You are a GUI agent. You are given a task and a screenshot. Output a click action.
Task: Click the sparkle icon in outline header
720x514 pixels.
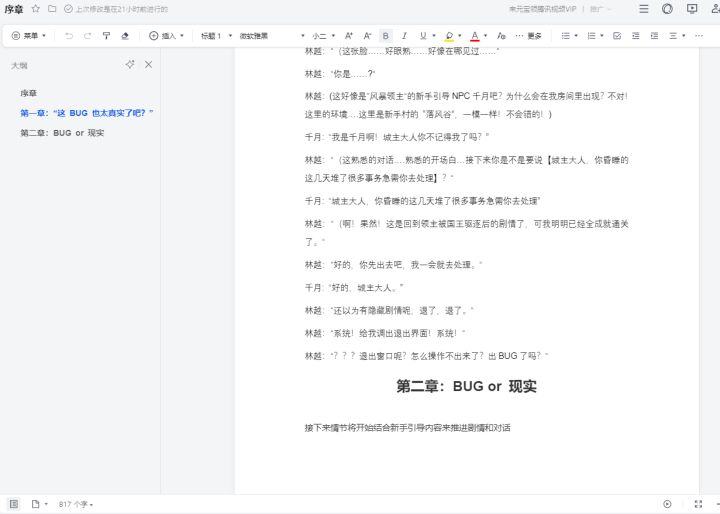tap(130, 64)
